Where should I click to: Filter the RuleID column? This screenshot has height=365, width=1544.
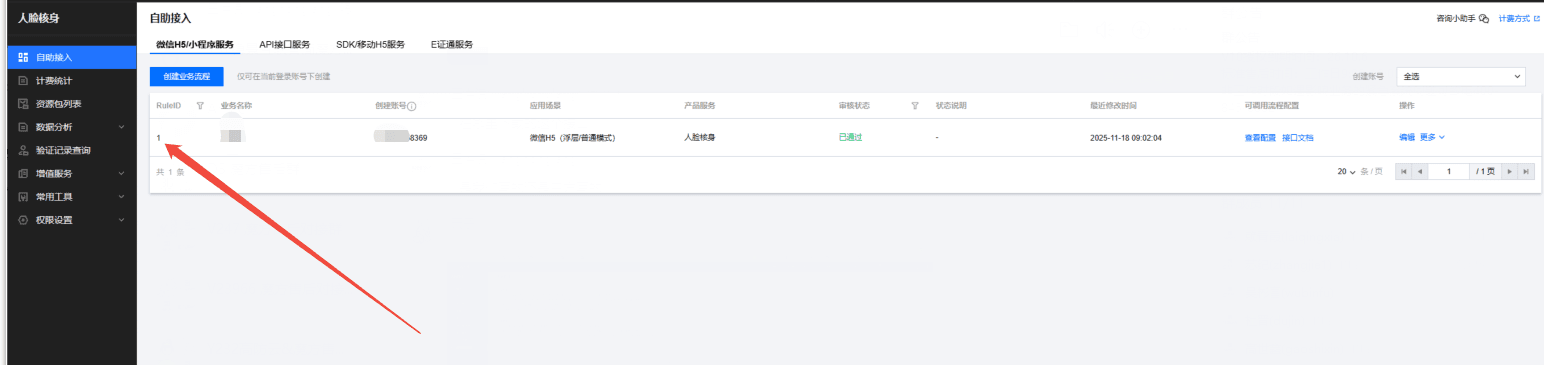[x=200, y=106]
